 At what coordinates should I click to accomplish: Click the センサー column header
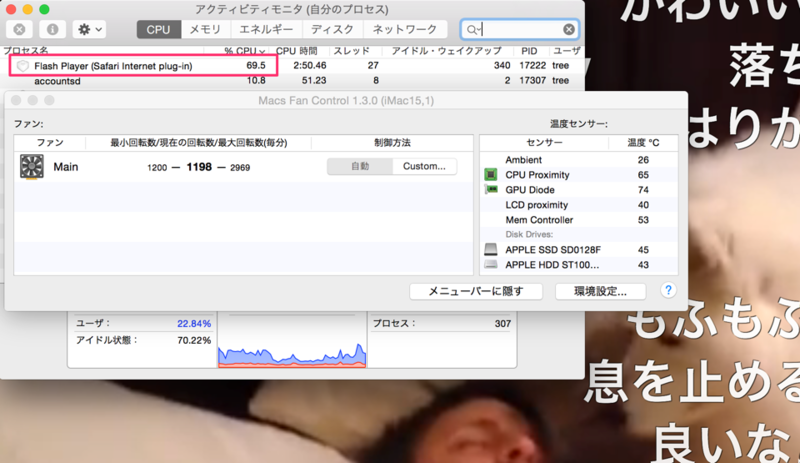tap(544, 142)
